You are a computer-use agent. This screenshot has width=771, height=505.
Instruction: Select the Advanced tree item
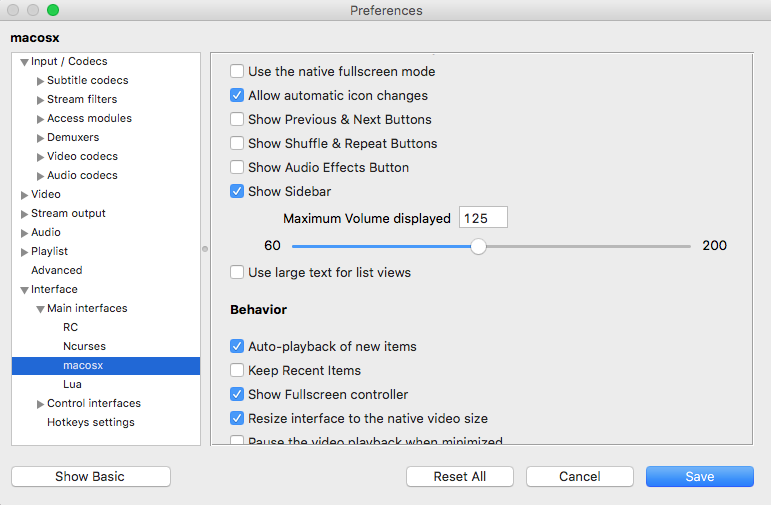click(x=56, y=270)
